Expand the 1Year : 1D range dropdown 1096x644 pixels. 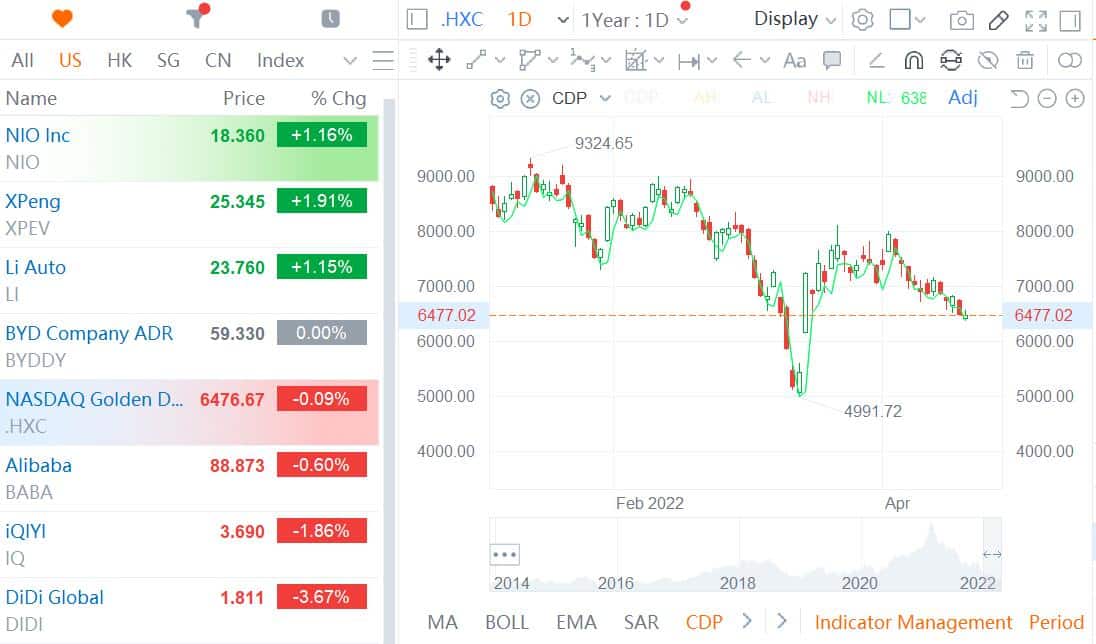tap(636, 20)
